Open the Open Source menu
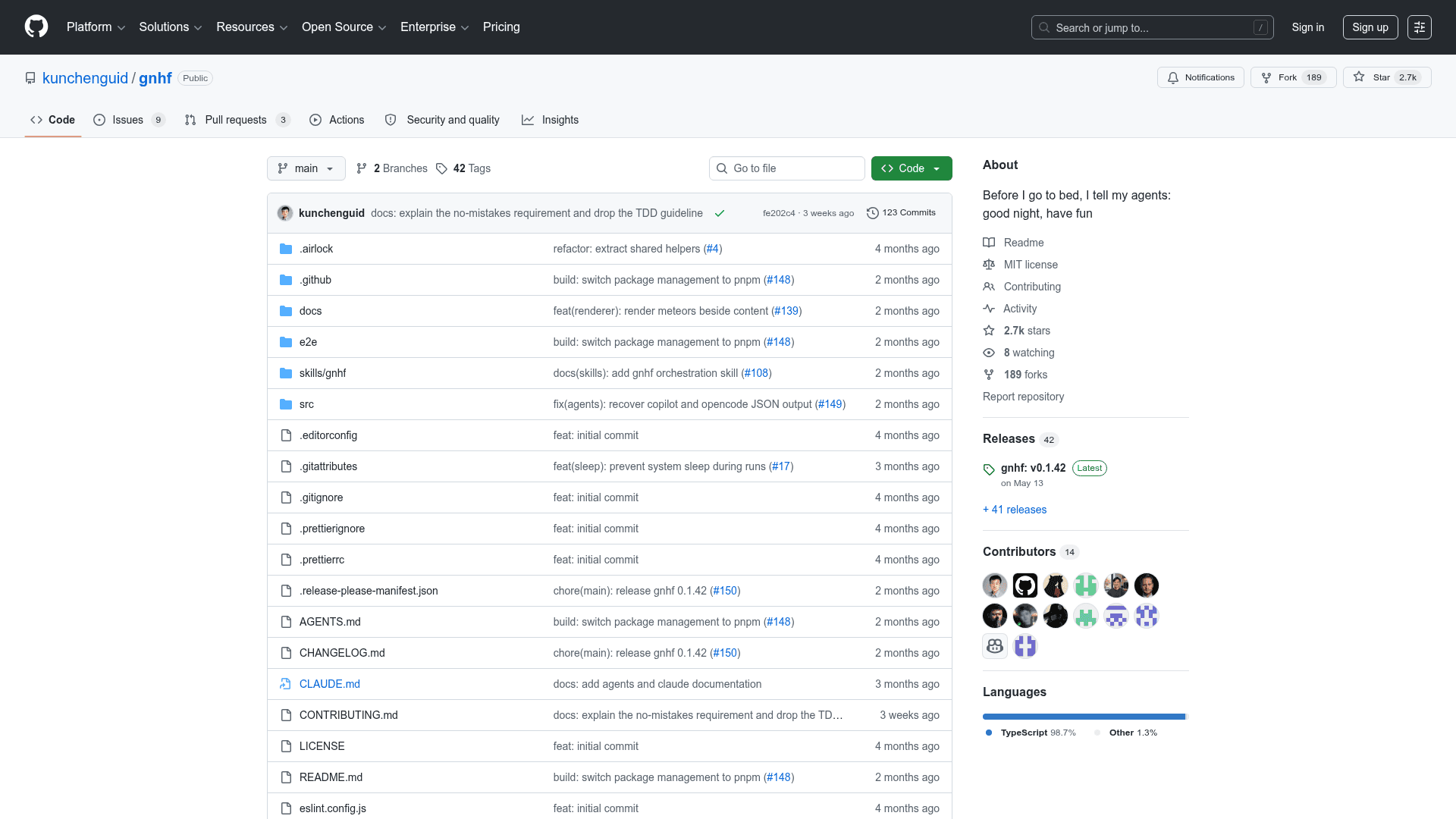The width and height of the screenshot is (1456, 819). [344, 27]
